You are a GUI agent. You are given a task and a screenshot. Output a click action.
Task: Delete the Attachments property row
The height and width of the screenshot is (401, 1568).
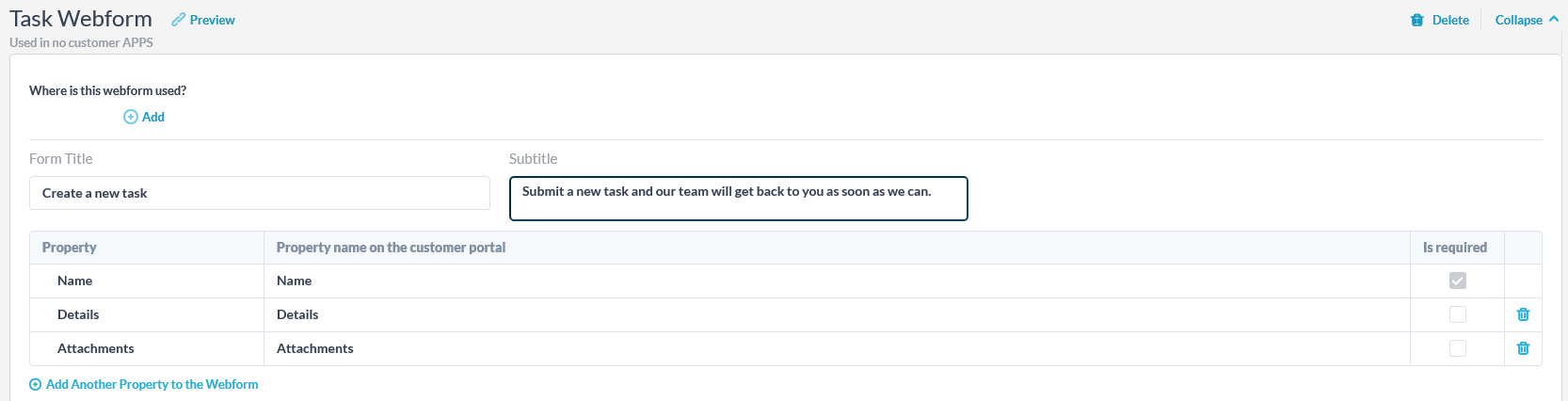click(x=1523, y=348)
